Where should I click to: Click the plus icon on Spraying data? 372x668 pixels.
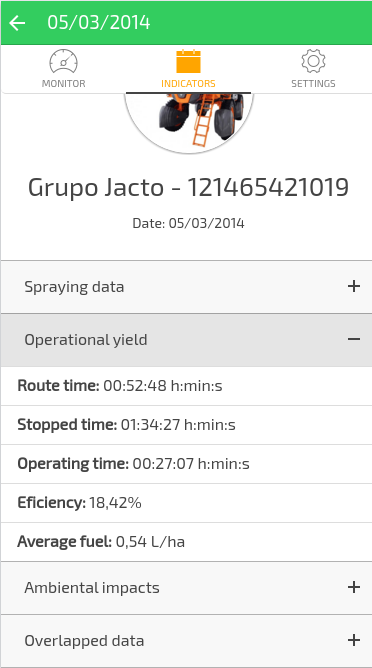coord(354,286)
